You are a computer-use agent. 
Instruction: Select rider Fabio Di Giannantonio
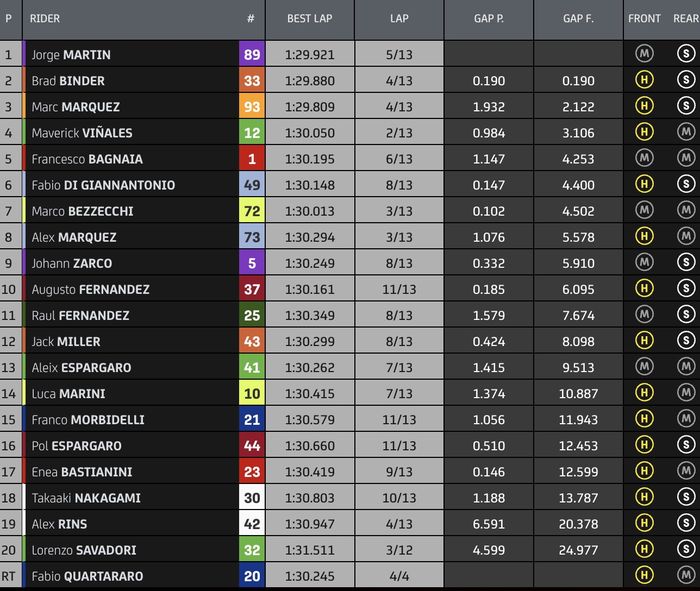103,185
